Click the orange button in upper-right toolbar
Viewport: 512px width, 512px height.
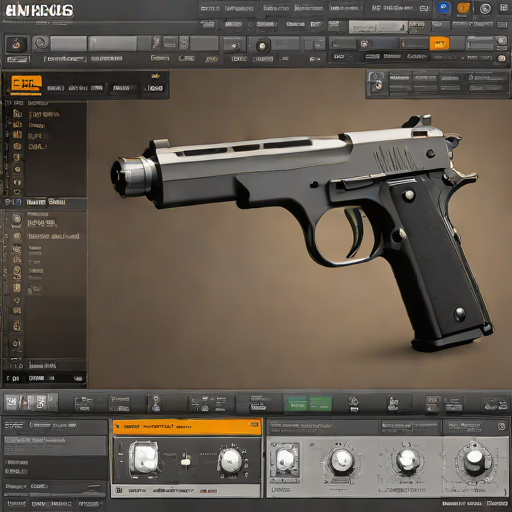[x=439, y=43]
